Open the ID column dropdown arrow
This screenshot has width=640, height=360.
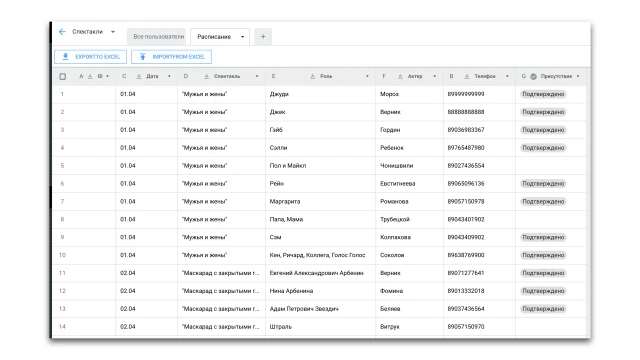(108, 76)
